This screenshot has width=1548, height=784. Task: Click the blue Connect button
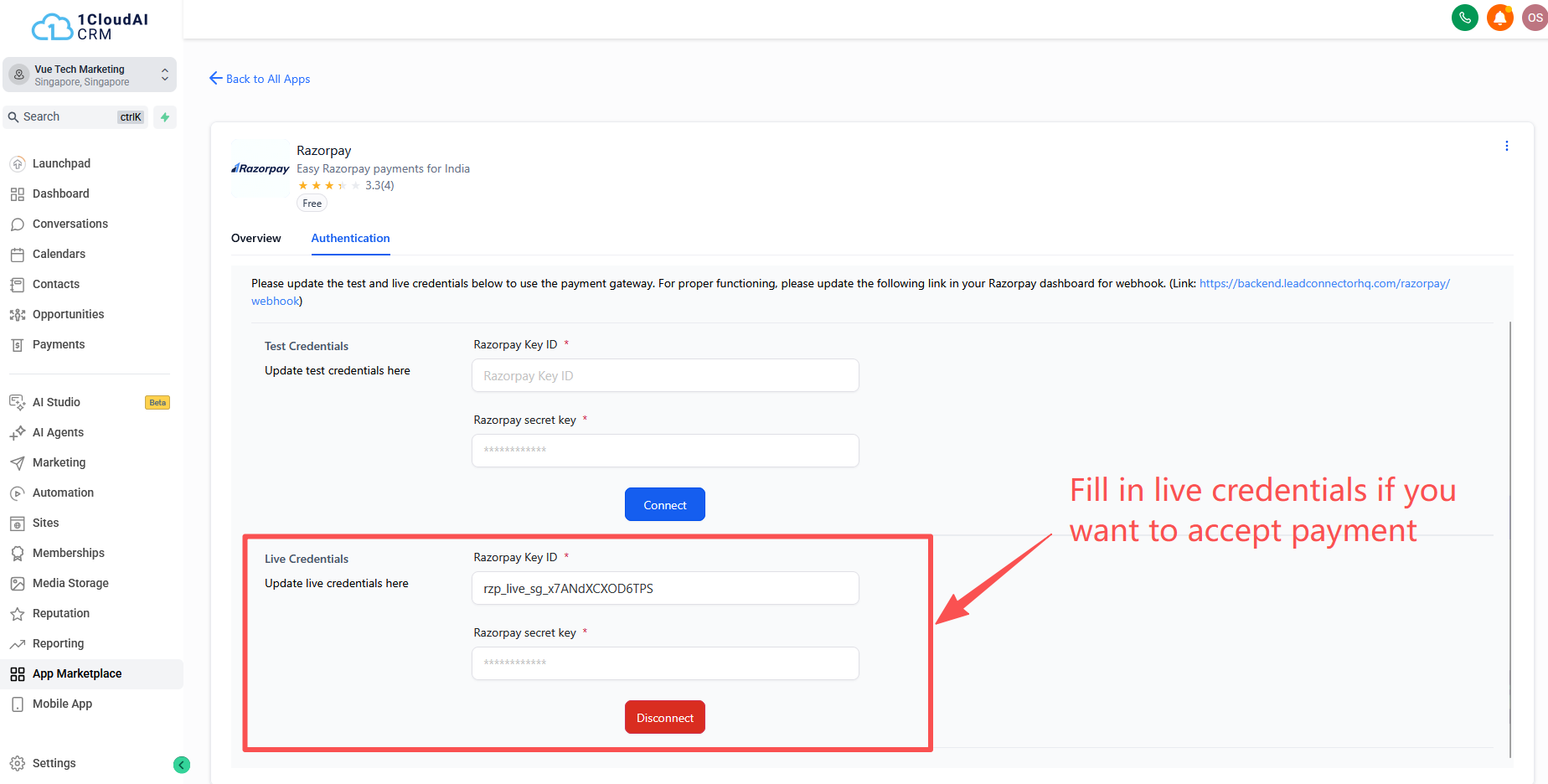pyautogui.click(x=665, y=504)
